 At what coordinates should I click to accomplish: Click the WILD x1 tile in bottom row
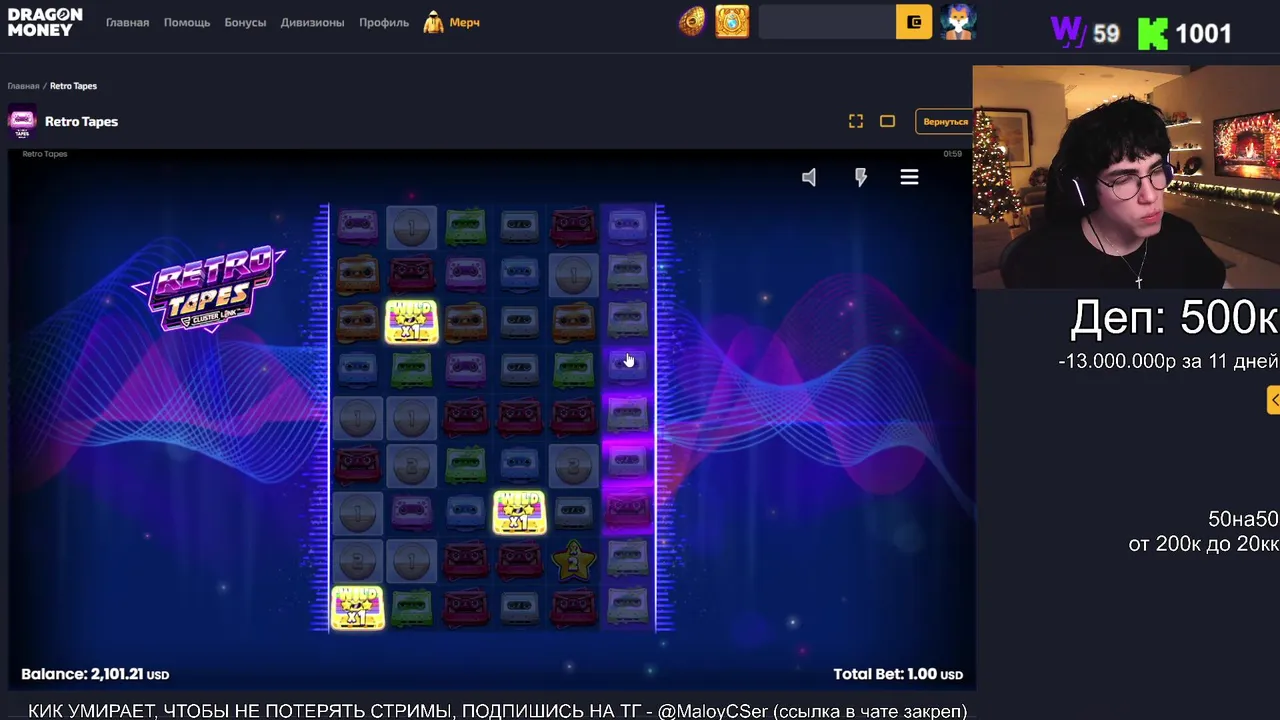[357, 607]
